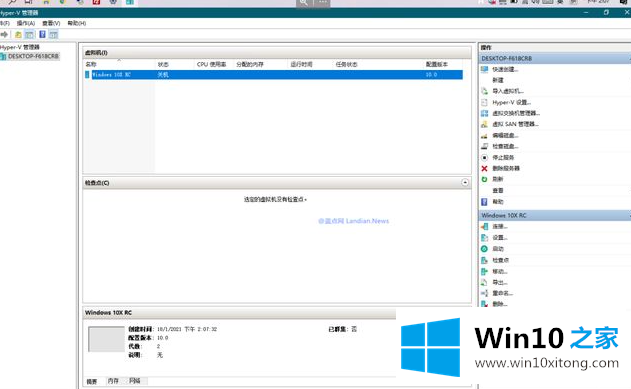This screenshot has width=631, height=389.
Task: Open Virtual SAN Manager (虚拟 SAN 管理器) icon
Action: (x=485, y=124)
